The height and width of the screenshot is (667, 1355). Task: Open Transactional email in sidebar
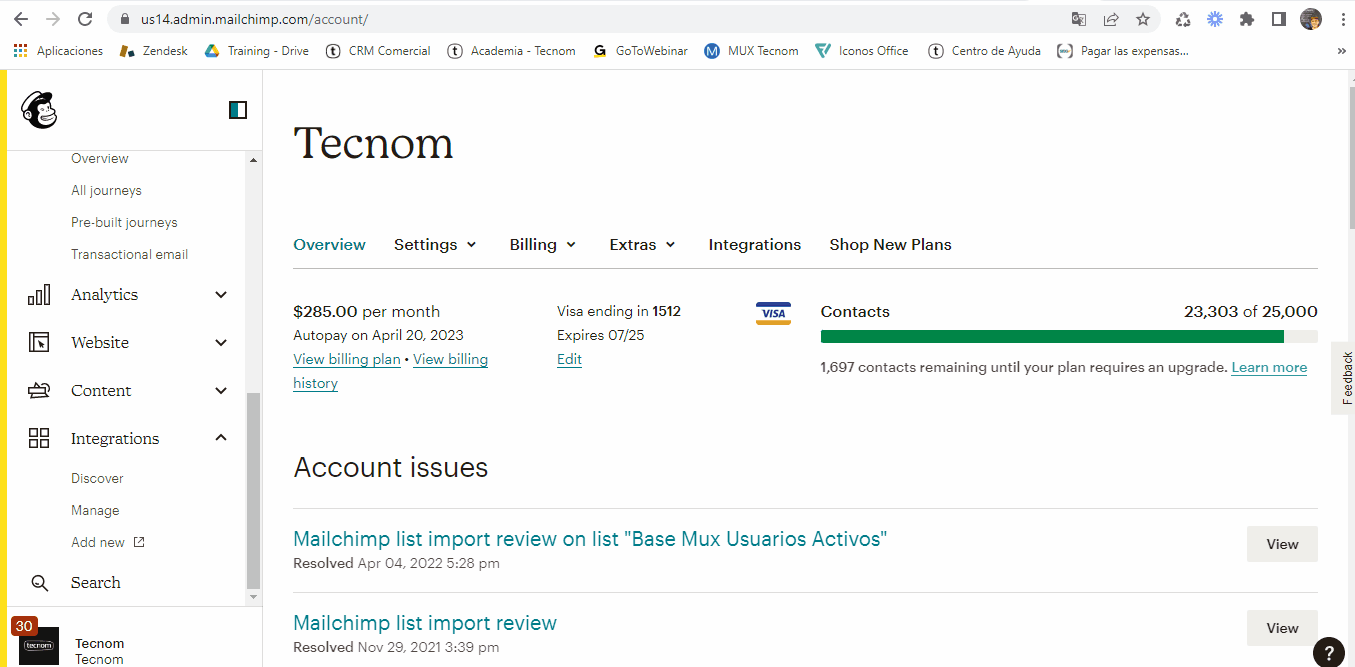(x=129, y=255)
